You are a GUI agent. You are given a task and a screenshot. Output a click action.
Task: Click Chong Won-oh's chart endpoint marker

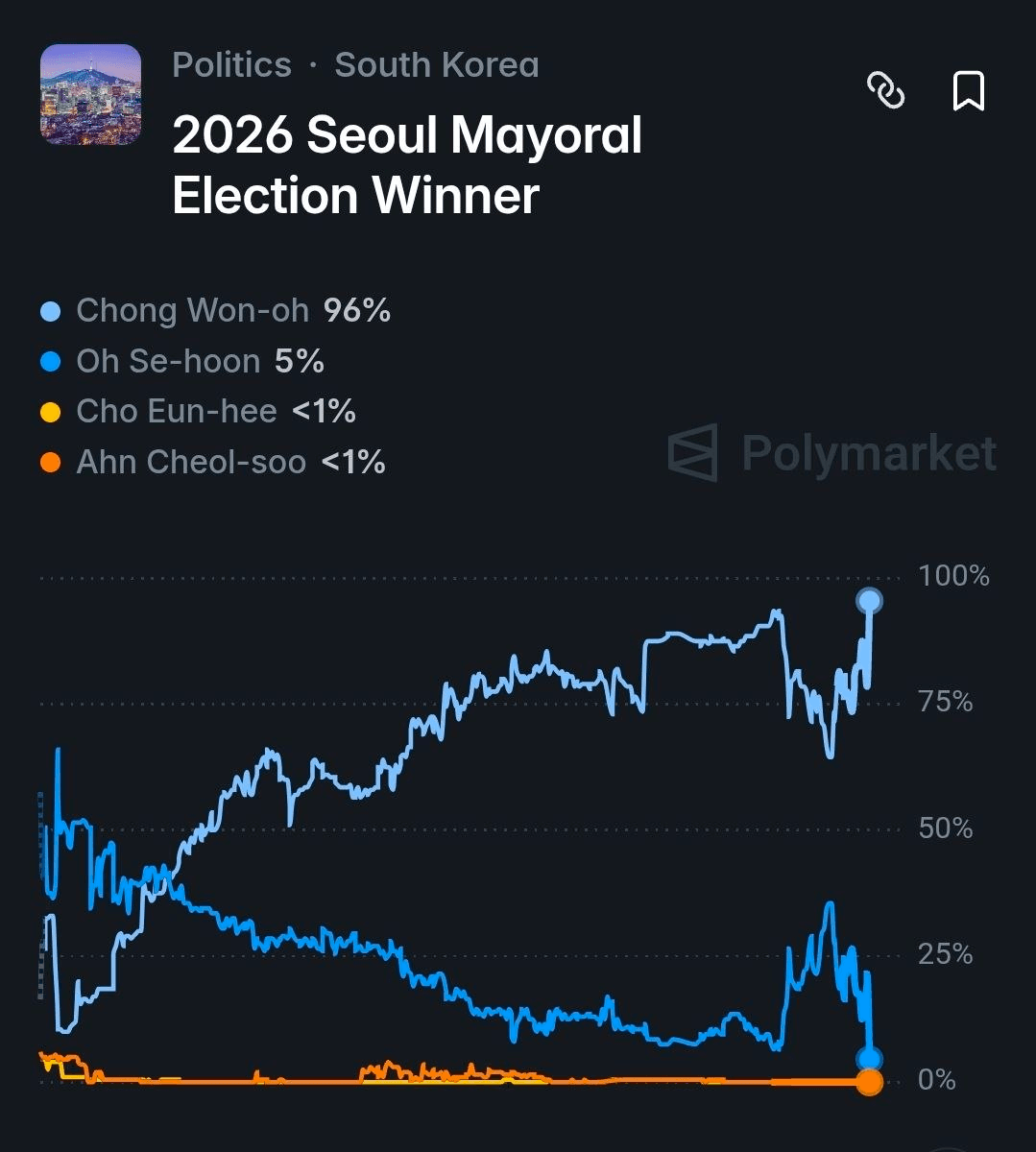[x=869, y=601]
